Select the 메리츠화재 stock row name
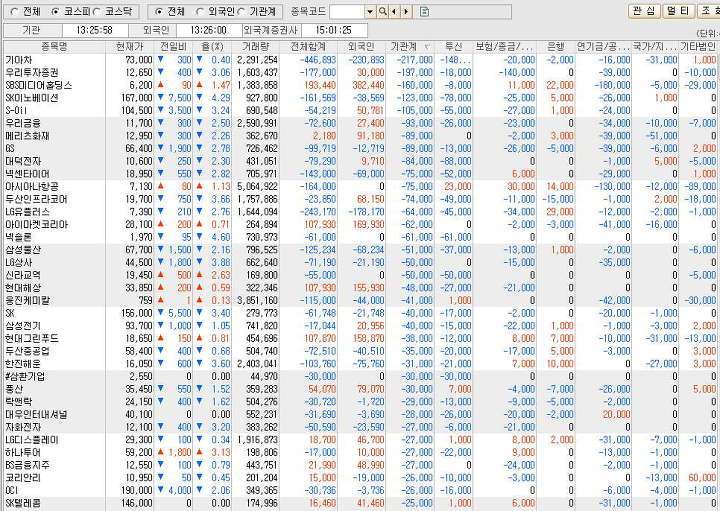 click(x=28, y=136)
